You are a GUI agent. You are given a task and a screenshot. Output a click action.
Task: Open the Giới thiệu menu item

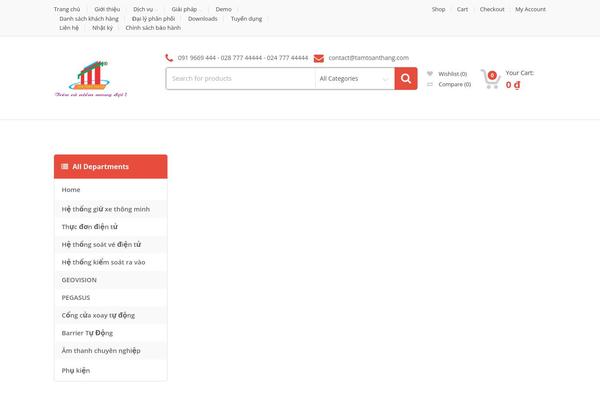107,9
